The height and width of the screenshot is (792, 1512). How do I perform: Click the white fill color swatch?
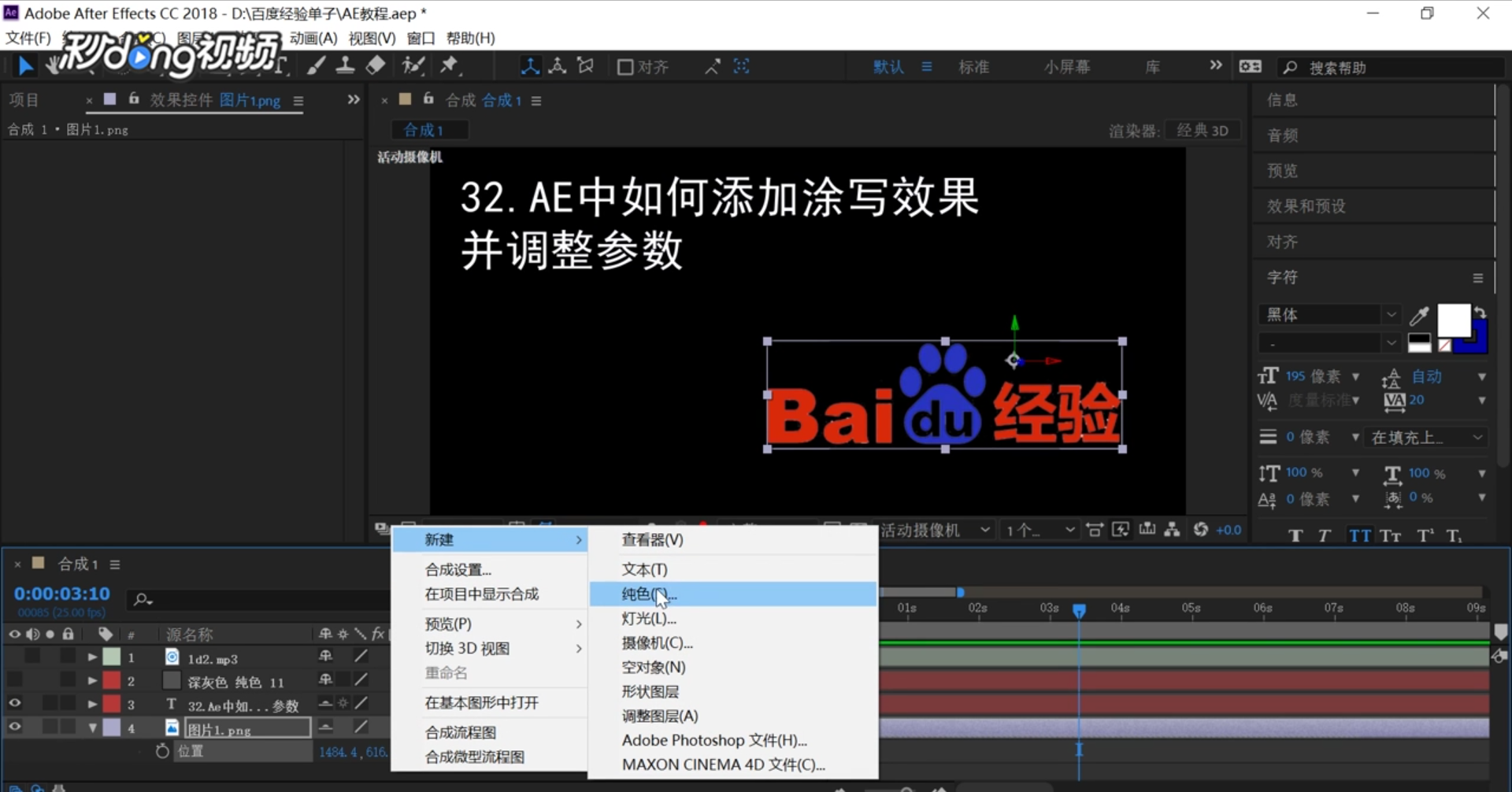[1454, 320]
